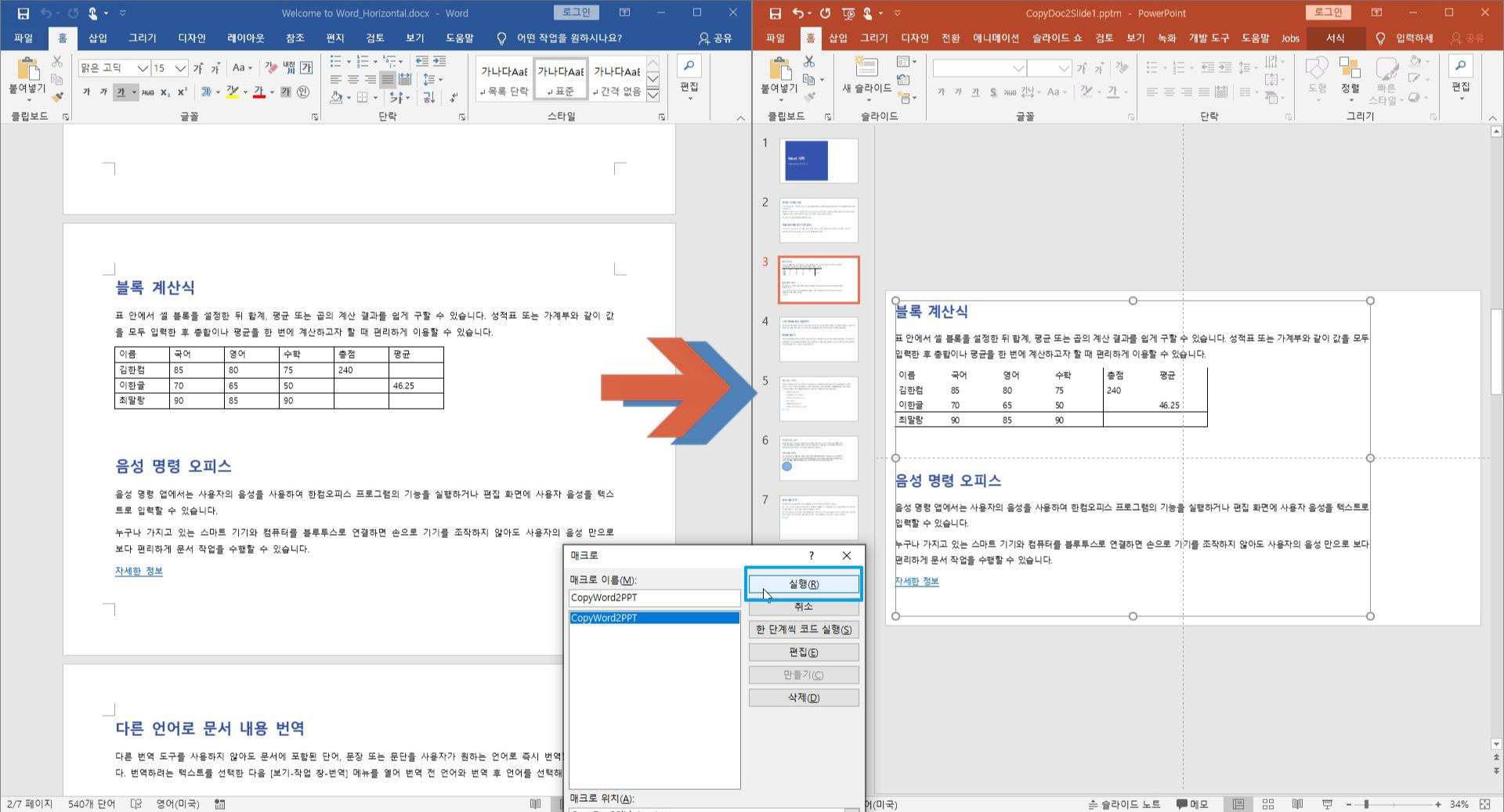Open PowerPoint Transitions tab
The width and height of the screenshot is (1504, 812).
[950, 38]
